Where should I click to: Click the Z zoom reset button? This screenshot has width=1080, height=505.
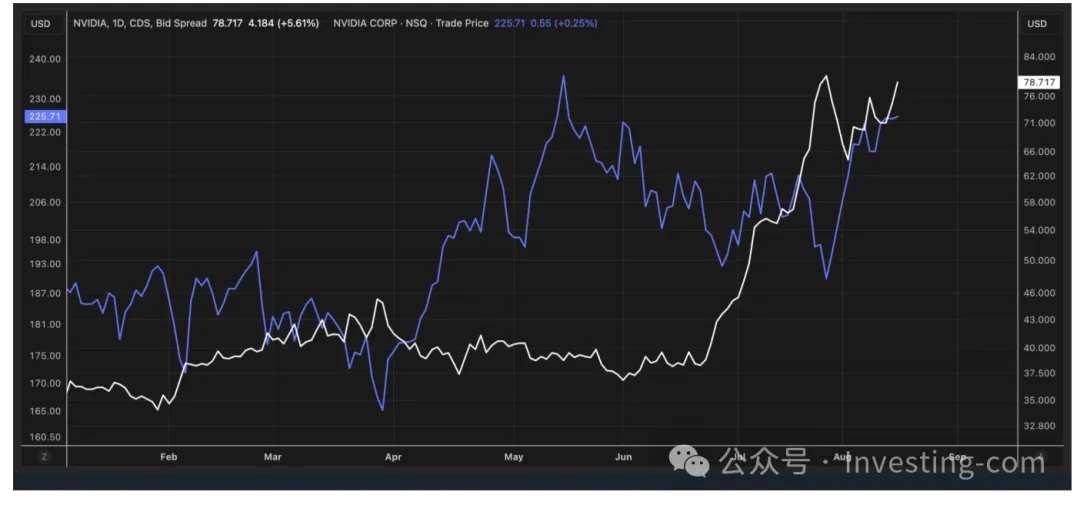point(44,457)
